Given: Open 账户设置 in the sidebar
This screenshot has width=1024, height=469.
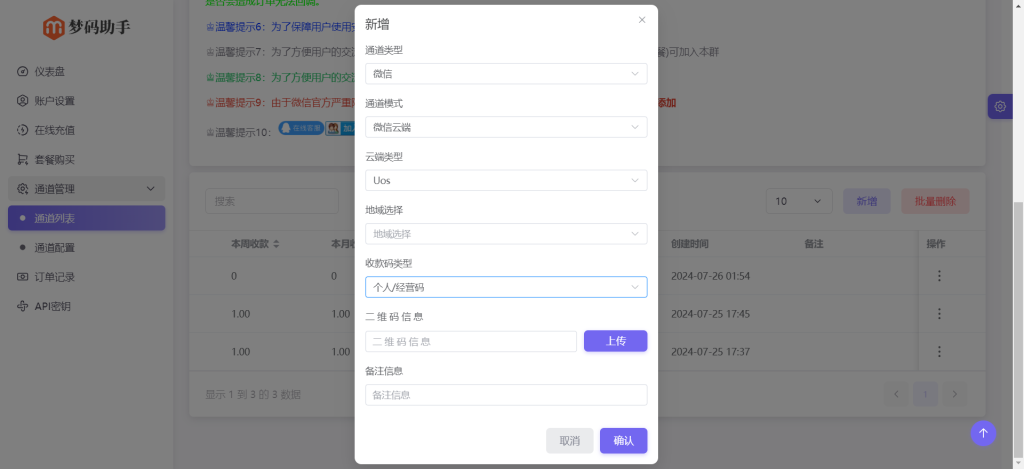Looking at the screenshot, I should pyautogui.click(x=55, y=101).
